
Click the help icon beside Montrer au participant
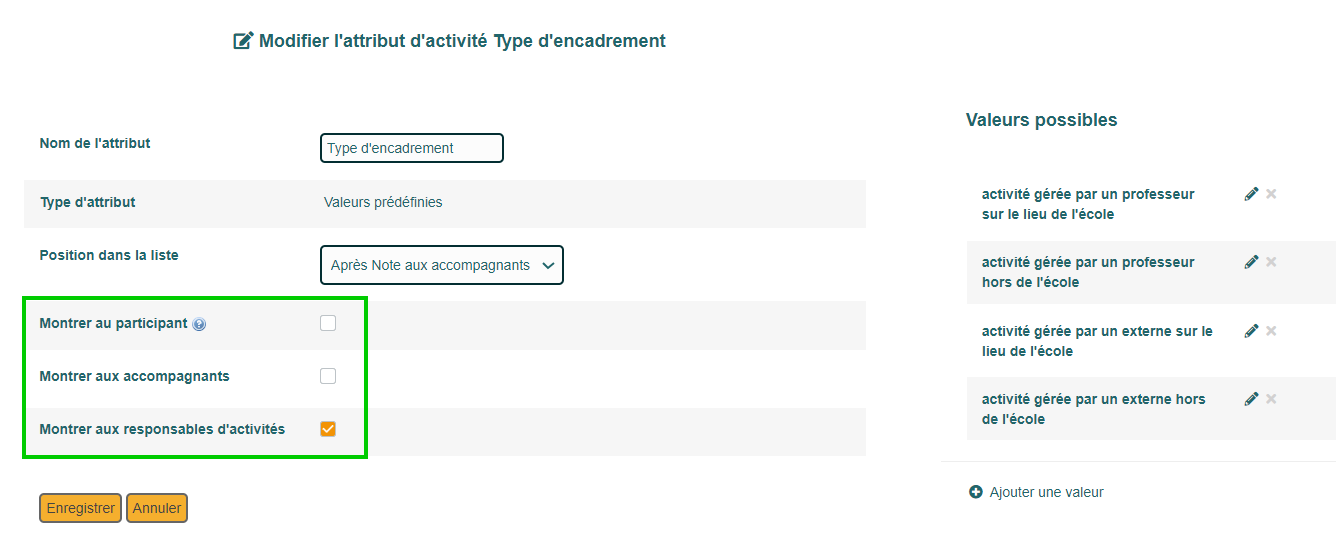tap(199, 324)
